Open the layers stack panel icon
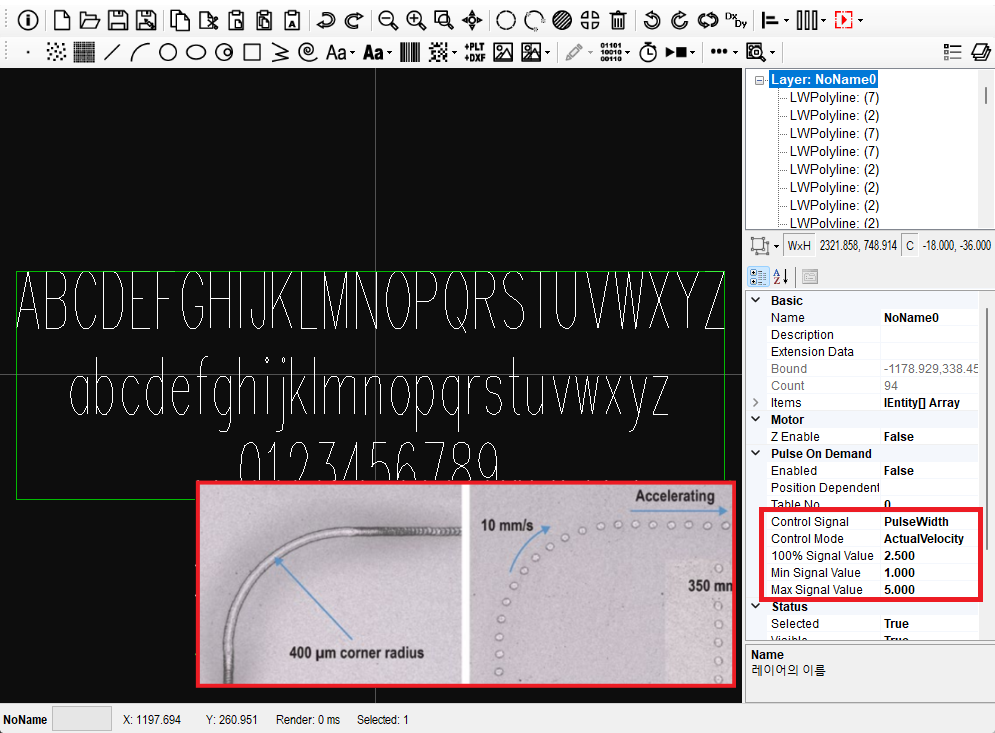 [980, 52]
